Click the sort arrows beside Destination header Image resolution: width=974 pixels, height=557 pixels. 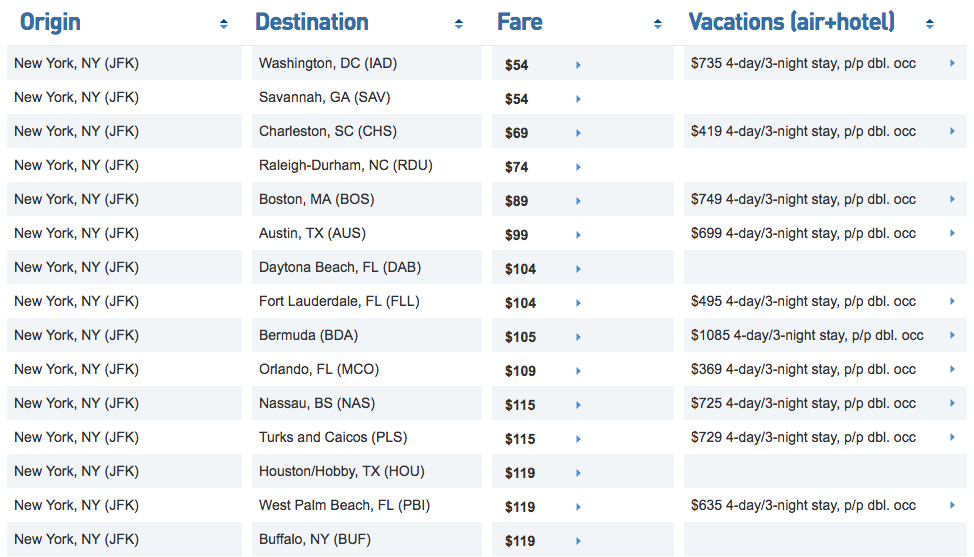tap(458, 24)
